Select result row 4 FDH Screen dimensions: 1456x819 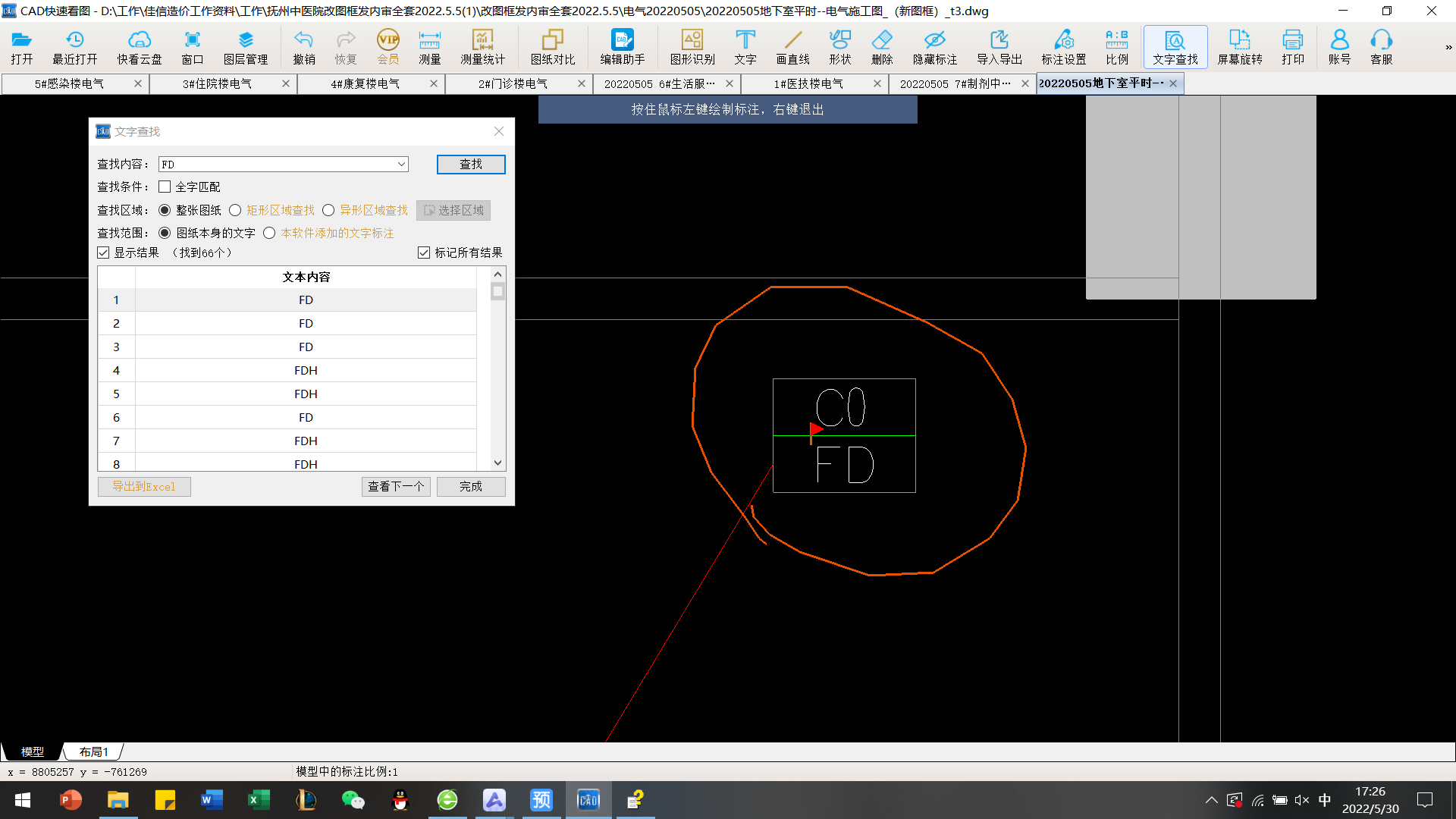point(287,370)
